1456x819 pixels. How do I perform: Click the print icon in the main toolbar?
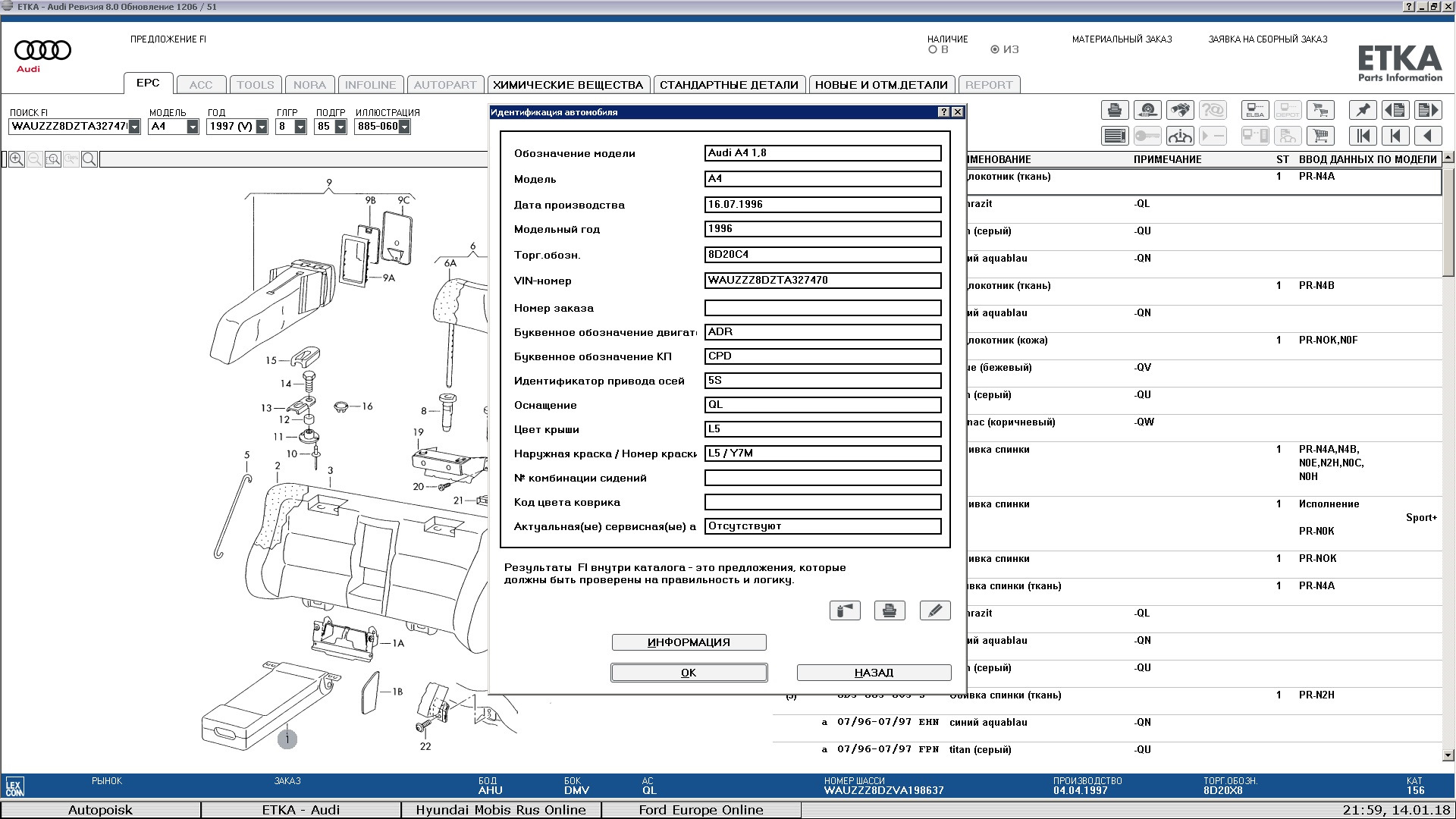1115,111
